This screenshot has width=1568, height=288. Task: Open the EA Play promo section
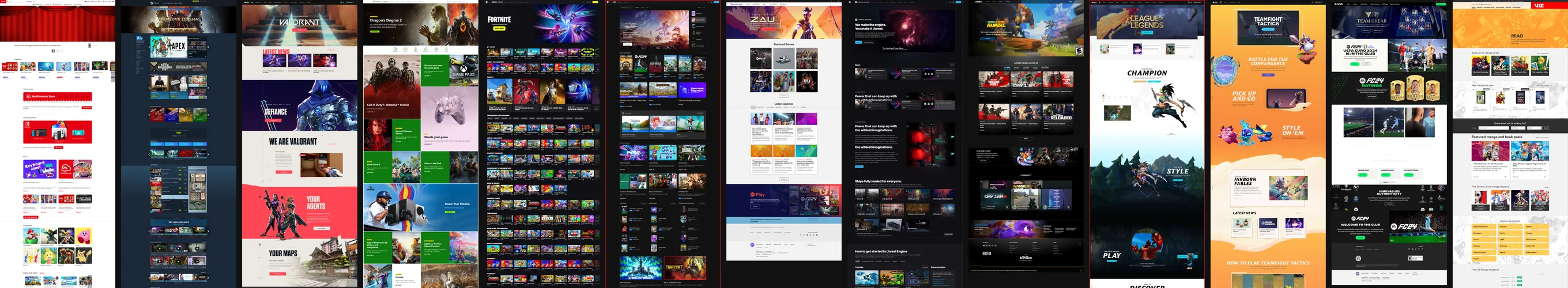point(784,200)
